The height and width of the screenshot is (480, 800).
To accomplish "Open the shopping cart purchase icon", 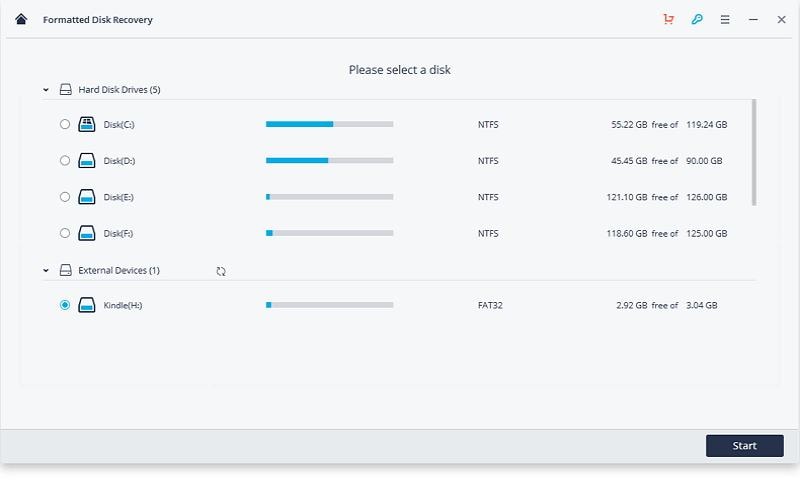I will click(668, 19).
